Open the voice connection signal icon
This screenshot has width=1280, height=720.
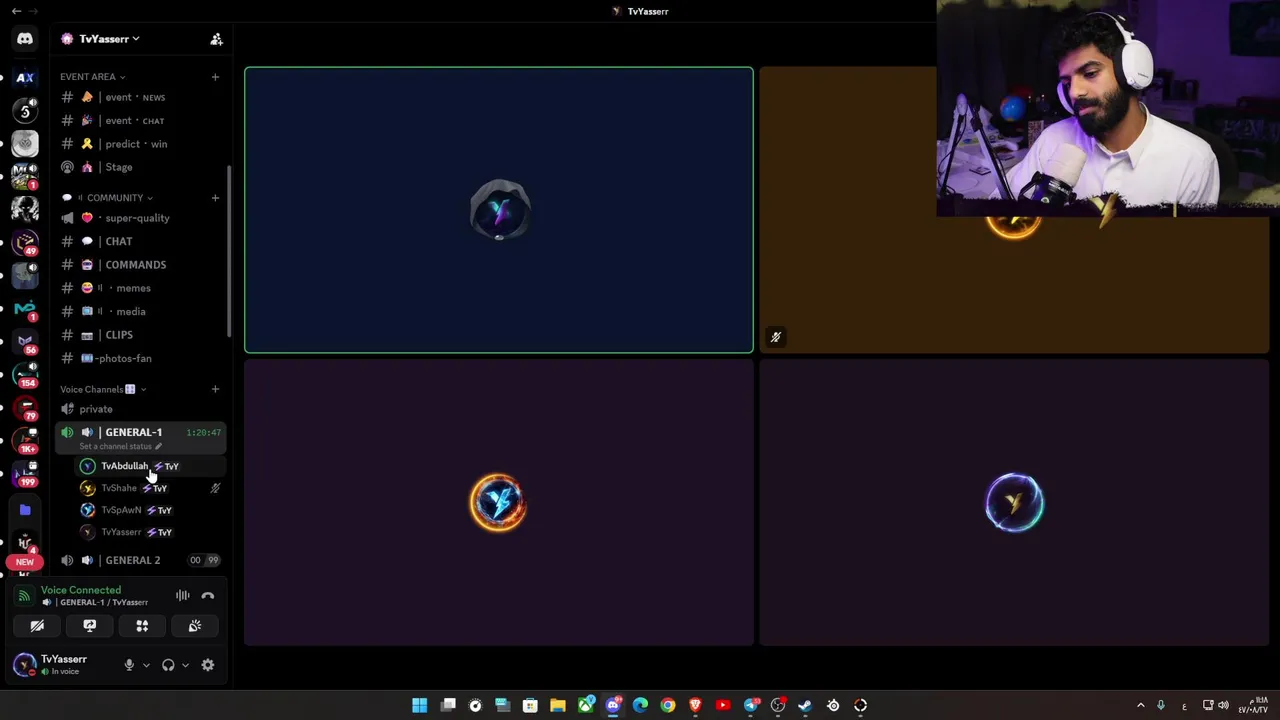pos(24,596)
